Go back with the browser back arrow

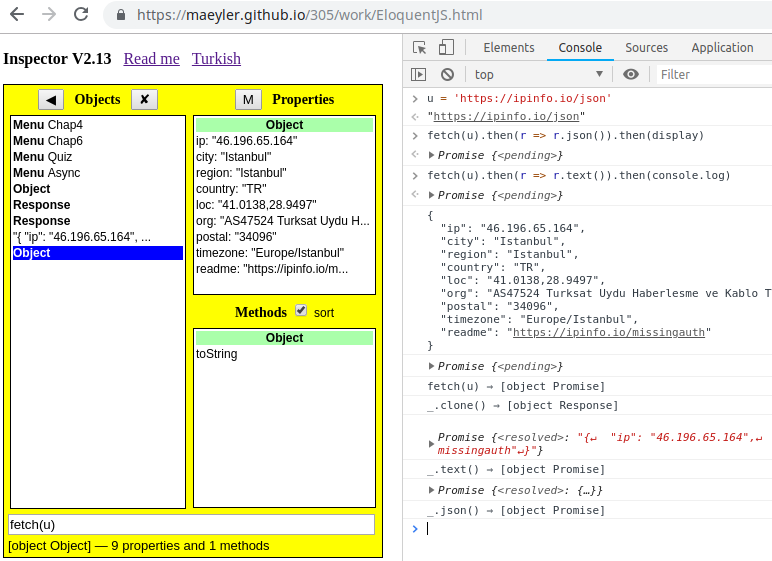click(17, 14)
